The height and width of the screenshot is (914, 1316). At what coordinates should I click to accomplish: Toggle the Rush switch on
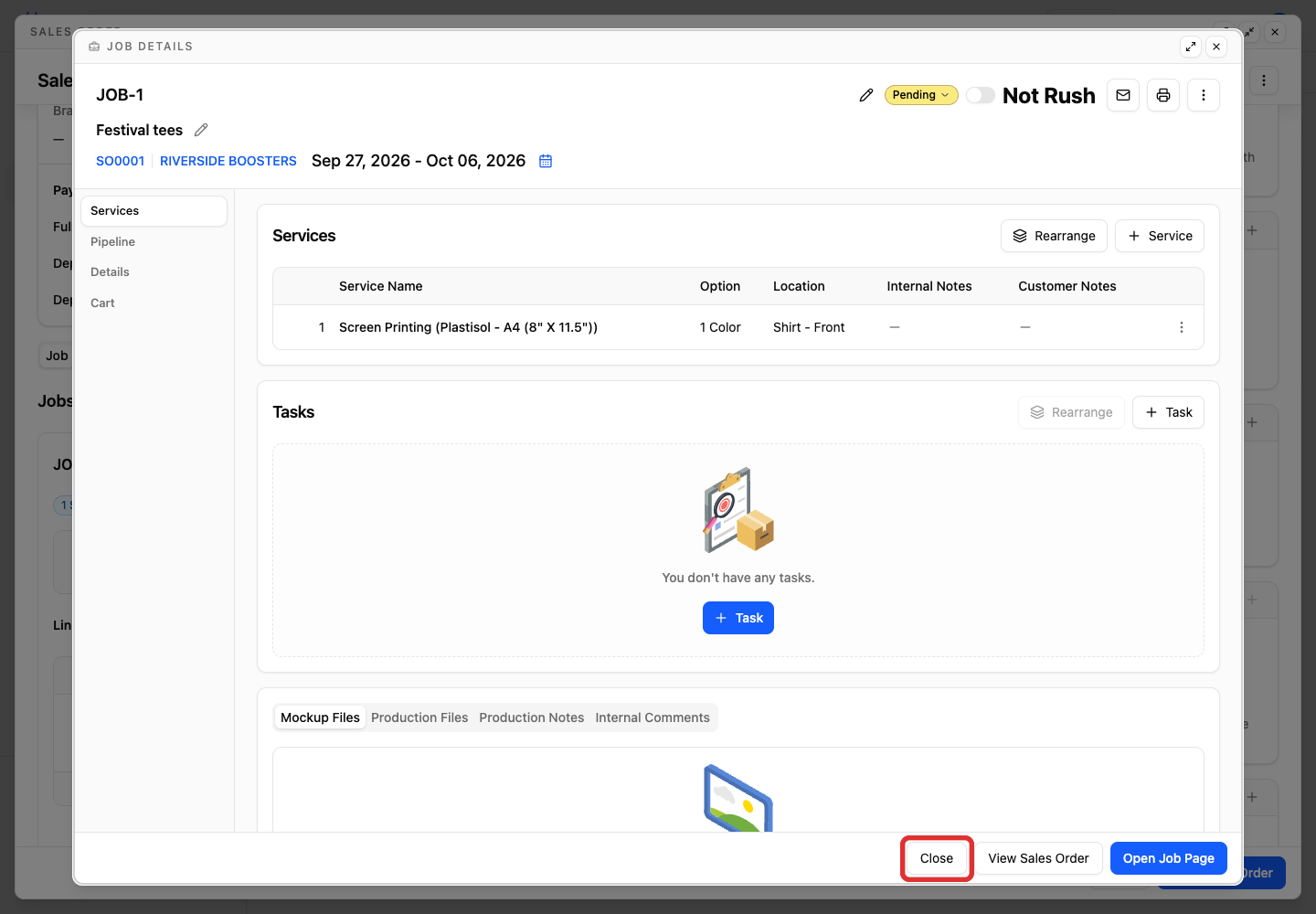pos(981,95)
